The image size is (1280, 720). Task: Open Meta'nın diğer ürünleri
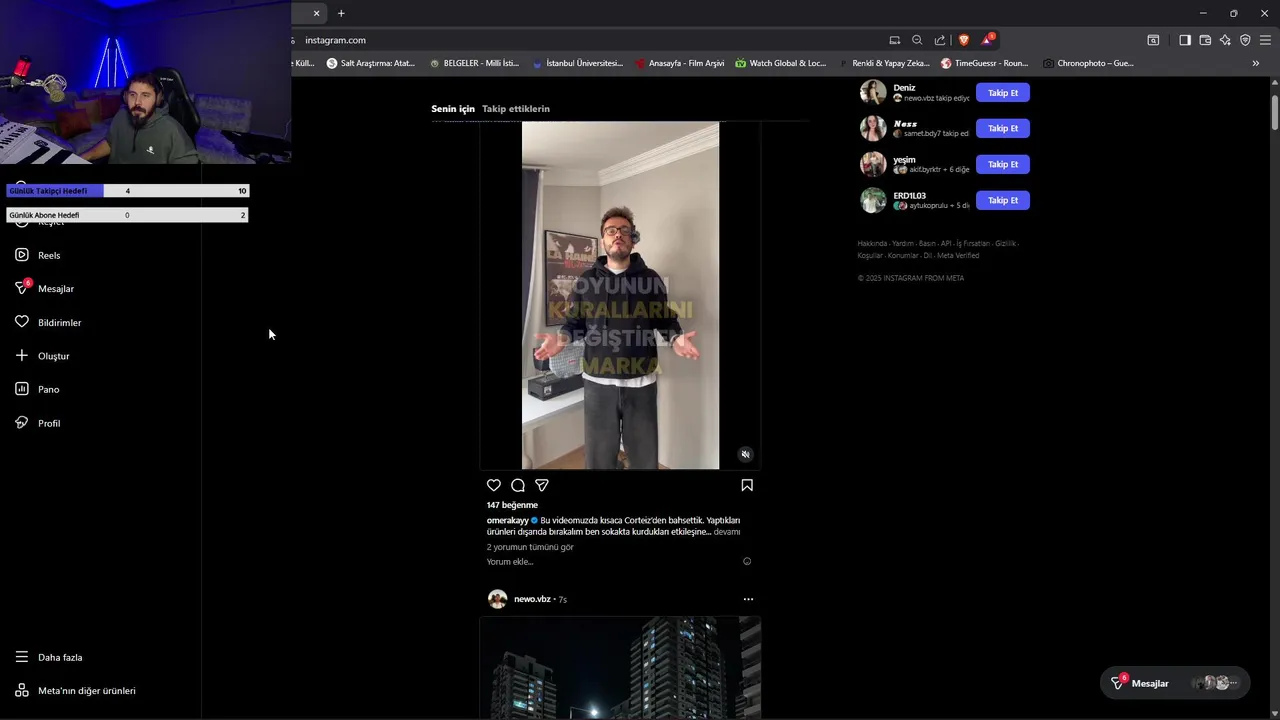pos(75,691)
